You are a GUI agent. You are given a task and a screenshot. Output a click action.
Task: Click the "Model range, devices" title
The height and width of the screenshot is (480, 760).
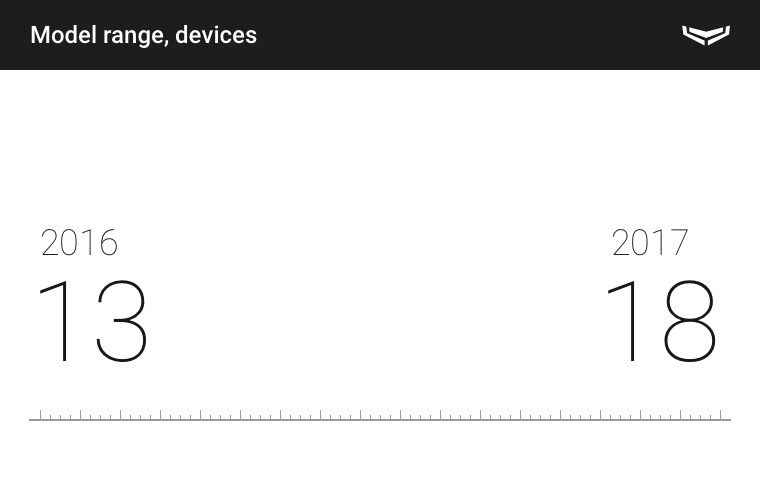(x=143, y=35)
